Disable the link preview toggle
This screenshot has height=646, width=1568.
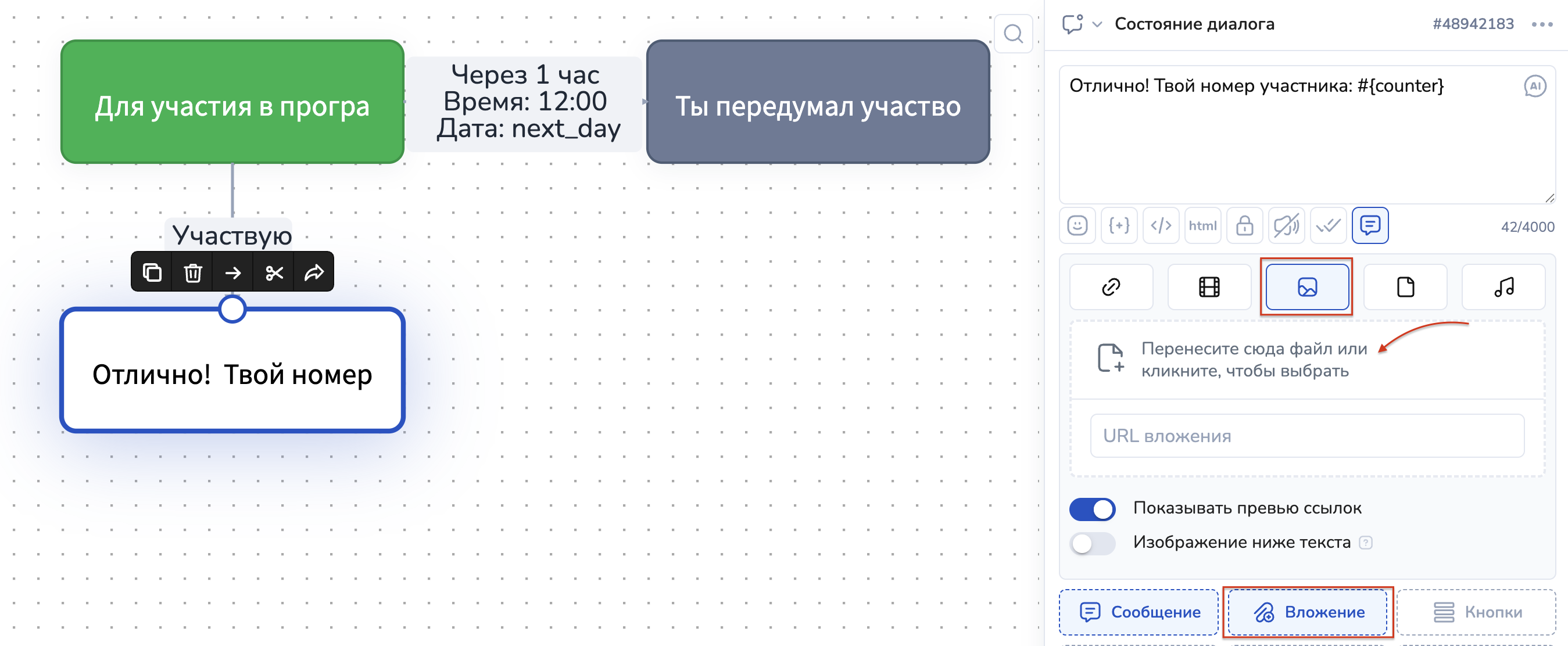pyautogui.click(x=1092, y=509)
